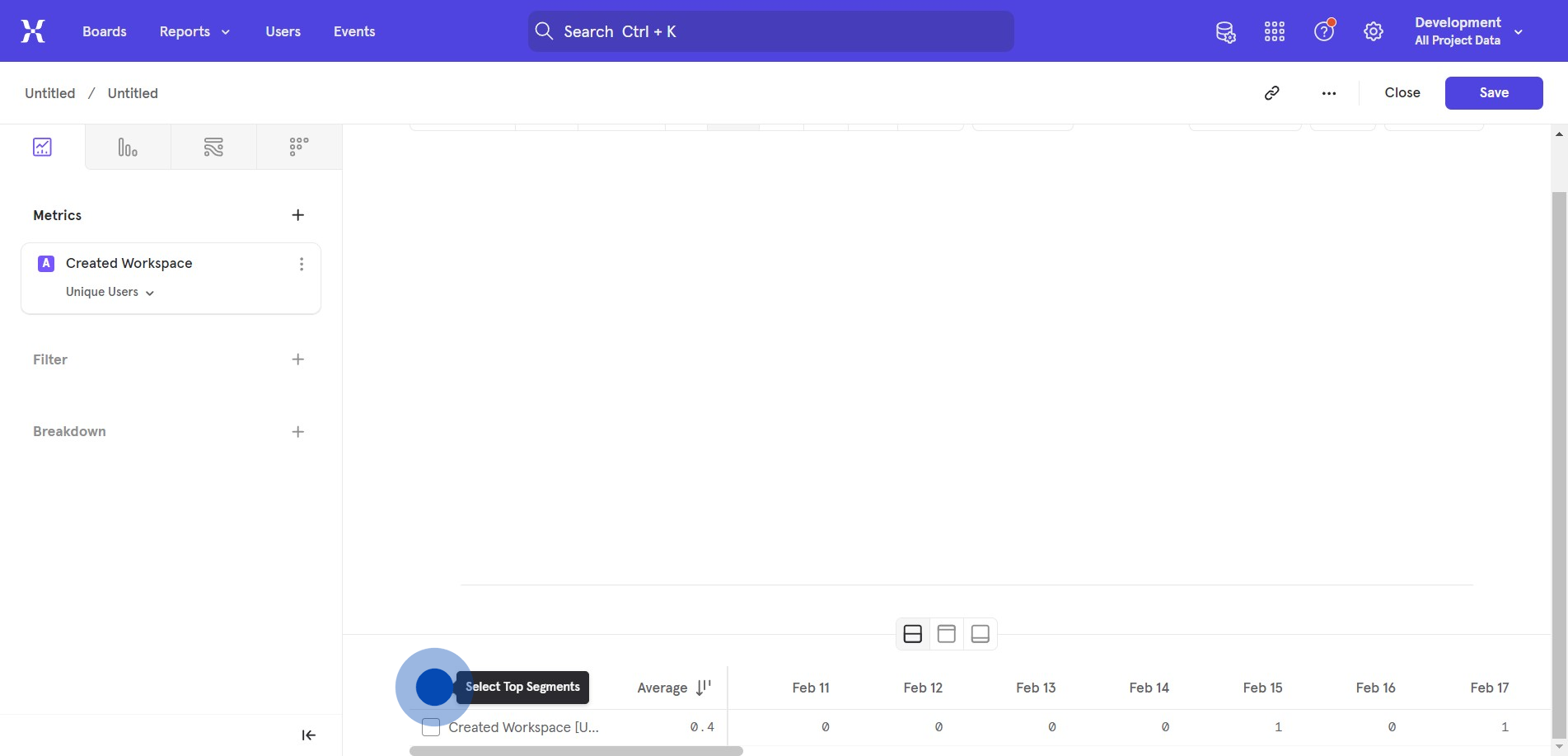The width and height of the screenshot is (1568, 756).
Task: Select chart-only layout view
Action: [x=947, y=634]
